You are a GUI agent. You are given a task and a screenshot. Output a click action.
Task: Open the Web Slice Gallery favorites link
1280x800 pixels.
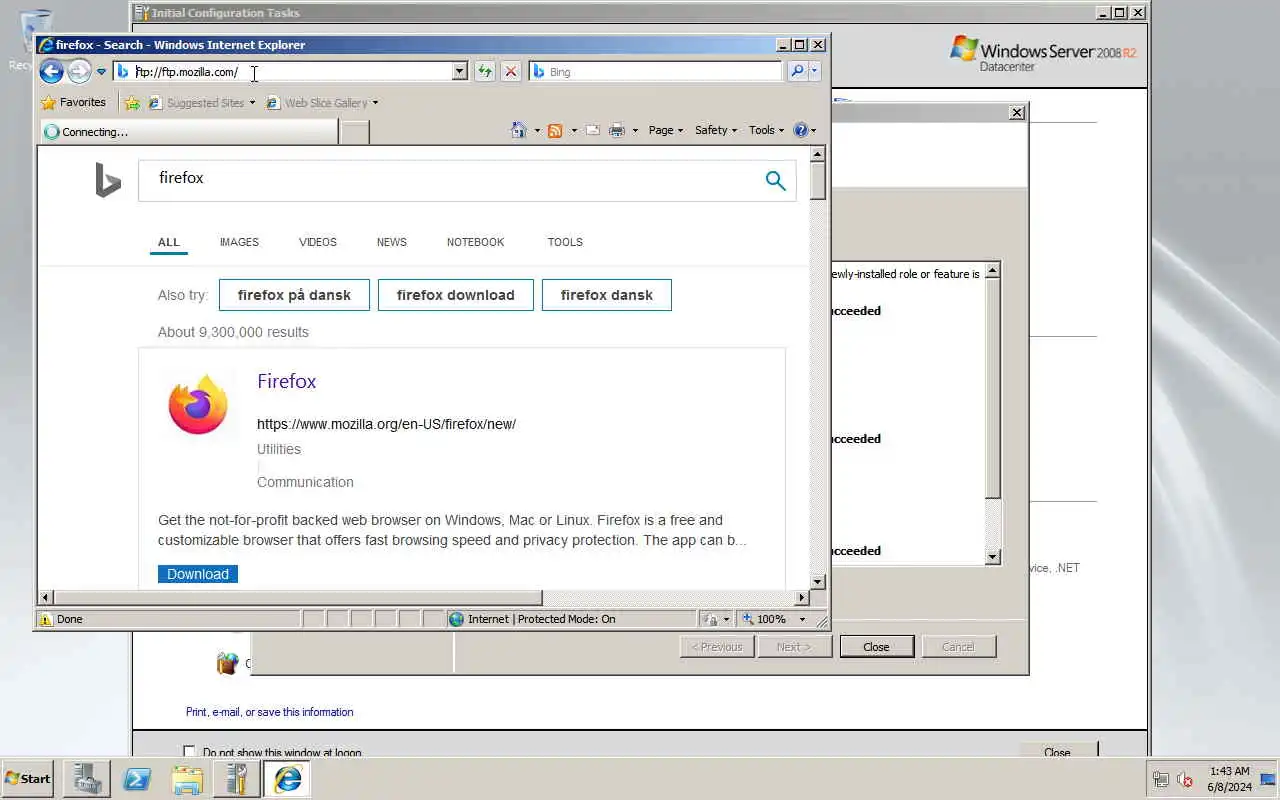323,102
